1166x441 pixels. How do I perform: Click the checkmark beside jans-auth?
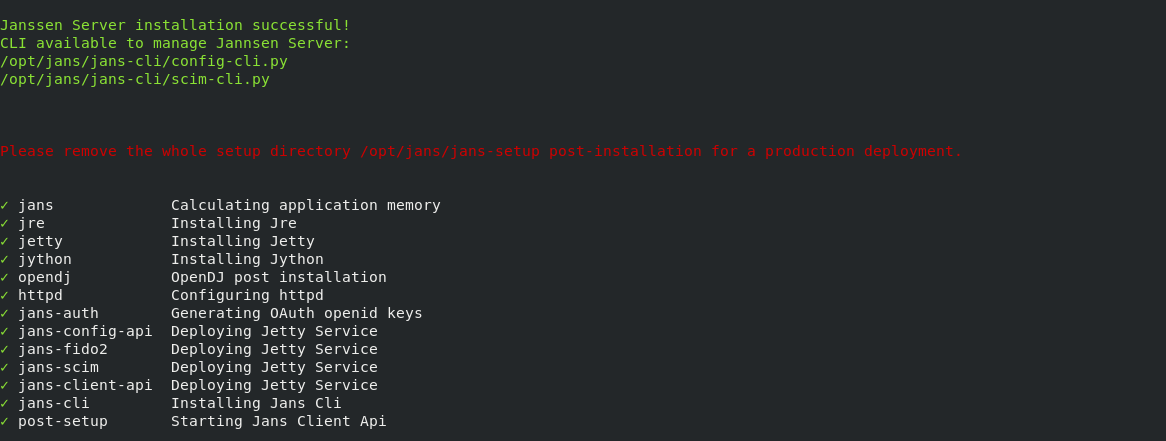(4, 313)
